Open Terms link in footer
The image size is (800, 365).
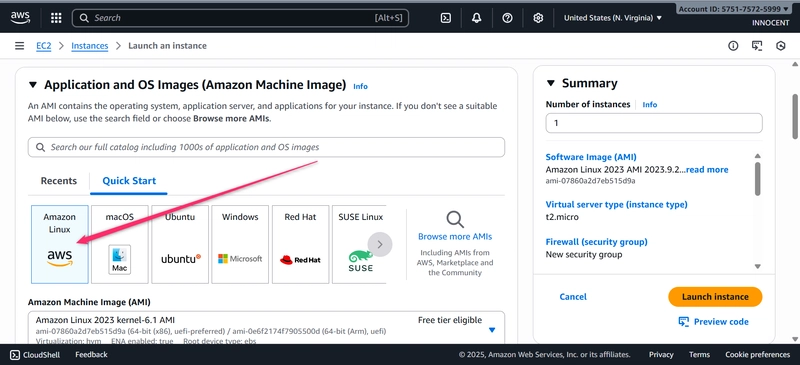click(699, 355)
